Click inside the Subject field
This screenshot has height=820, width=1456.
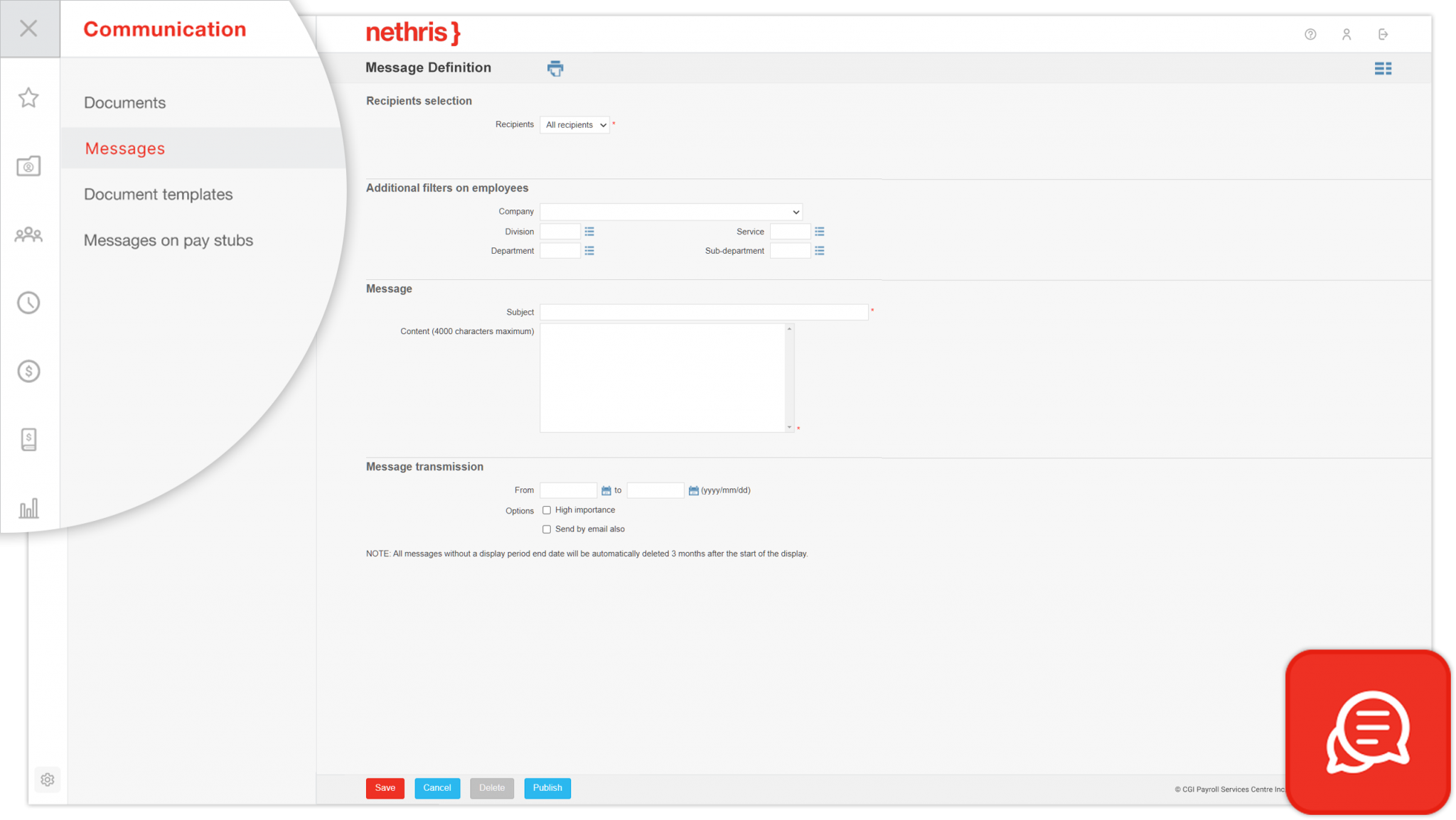[704, 312]
